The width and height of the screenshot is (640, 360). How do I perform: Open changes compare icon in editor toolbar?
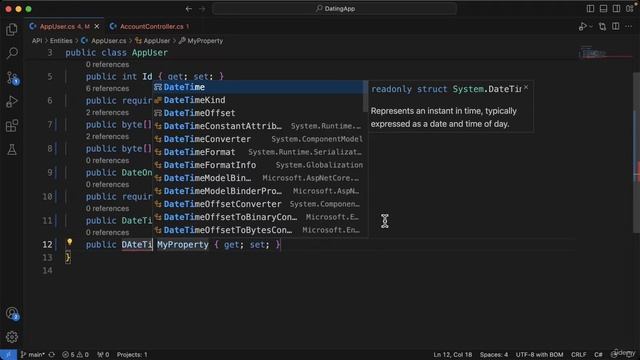point(602,27)
